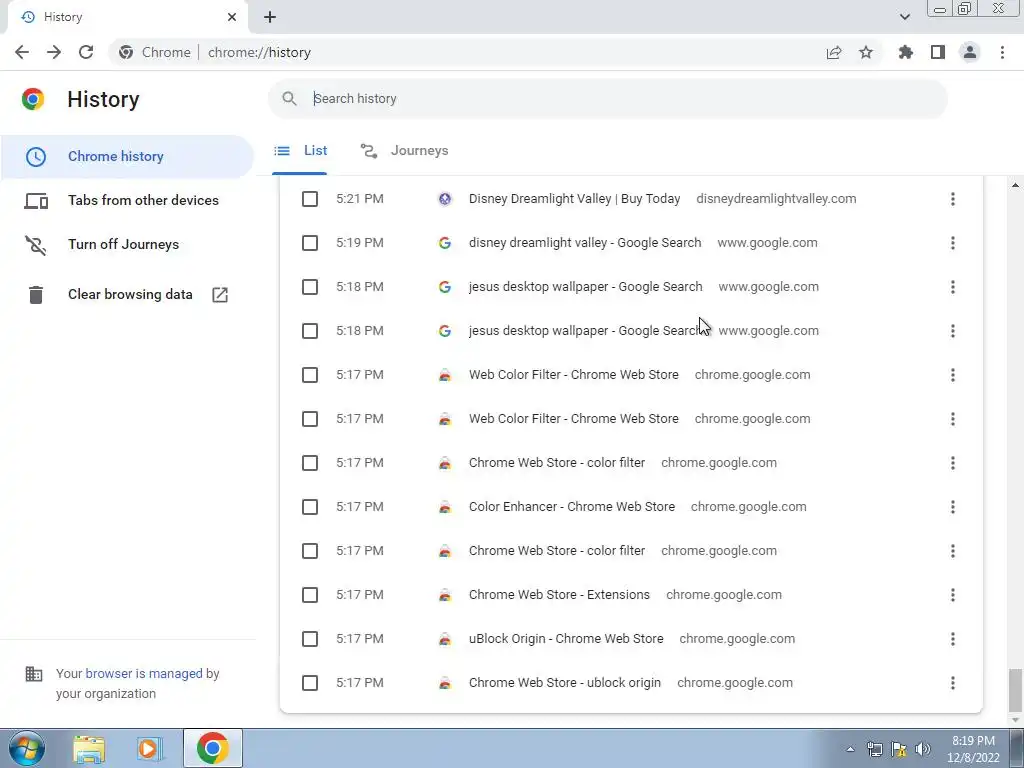Viewport: 1024px width, 768px height.
Task: Open Tabs from other devices
Action: 127,200
